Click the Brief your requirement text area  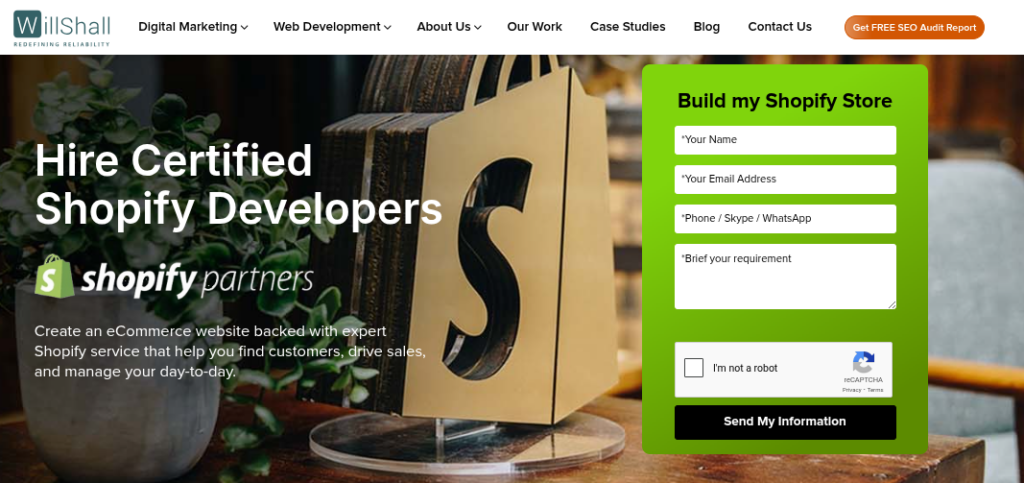click(785, 276)
